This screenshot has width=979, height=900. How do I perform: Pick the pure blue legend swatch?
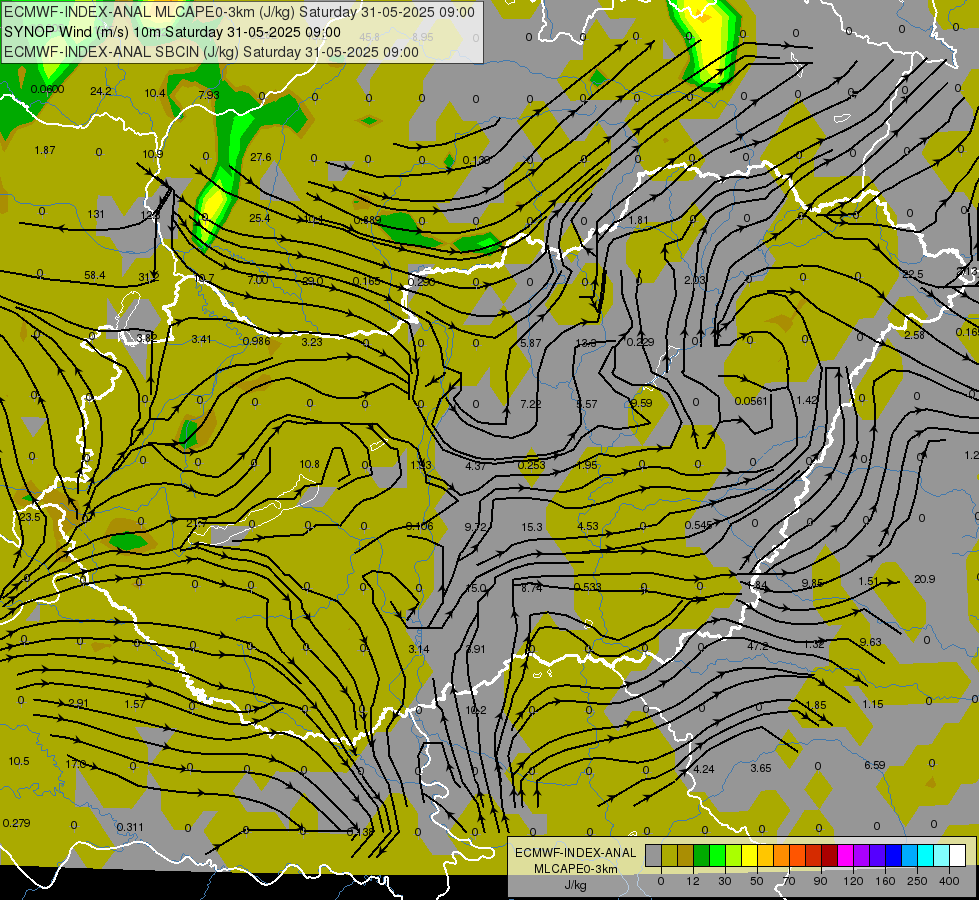point(894,856)
